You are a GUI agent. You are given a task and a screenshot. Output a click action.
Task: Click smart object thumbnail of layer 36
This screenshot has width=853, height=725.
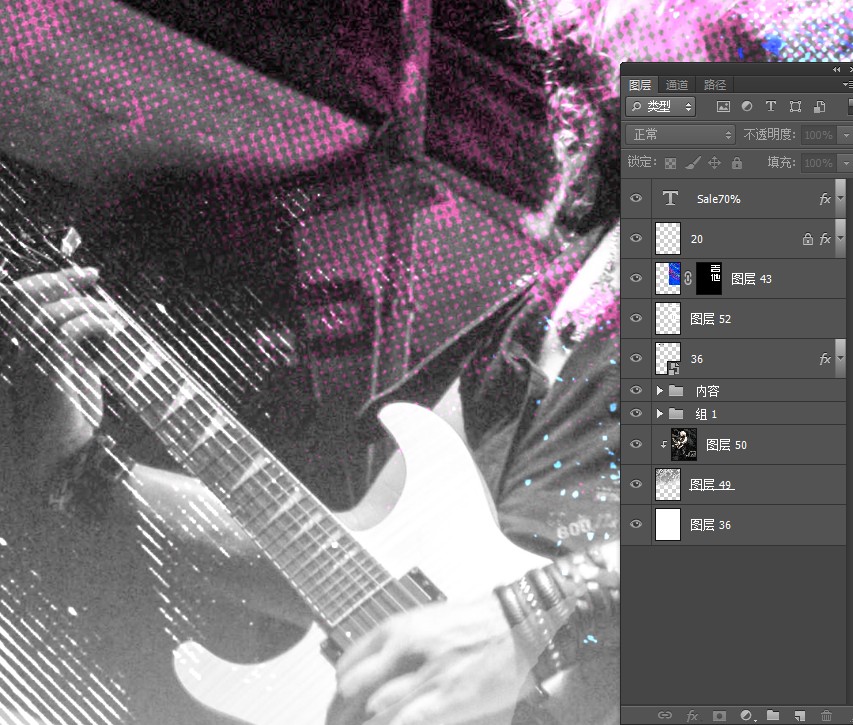(668, 358)
